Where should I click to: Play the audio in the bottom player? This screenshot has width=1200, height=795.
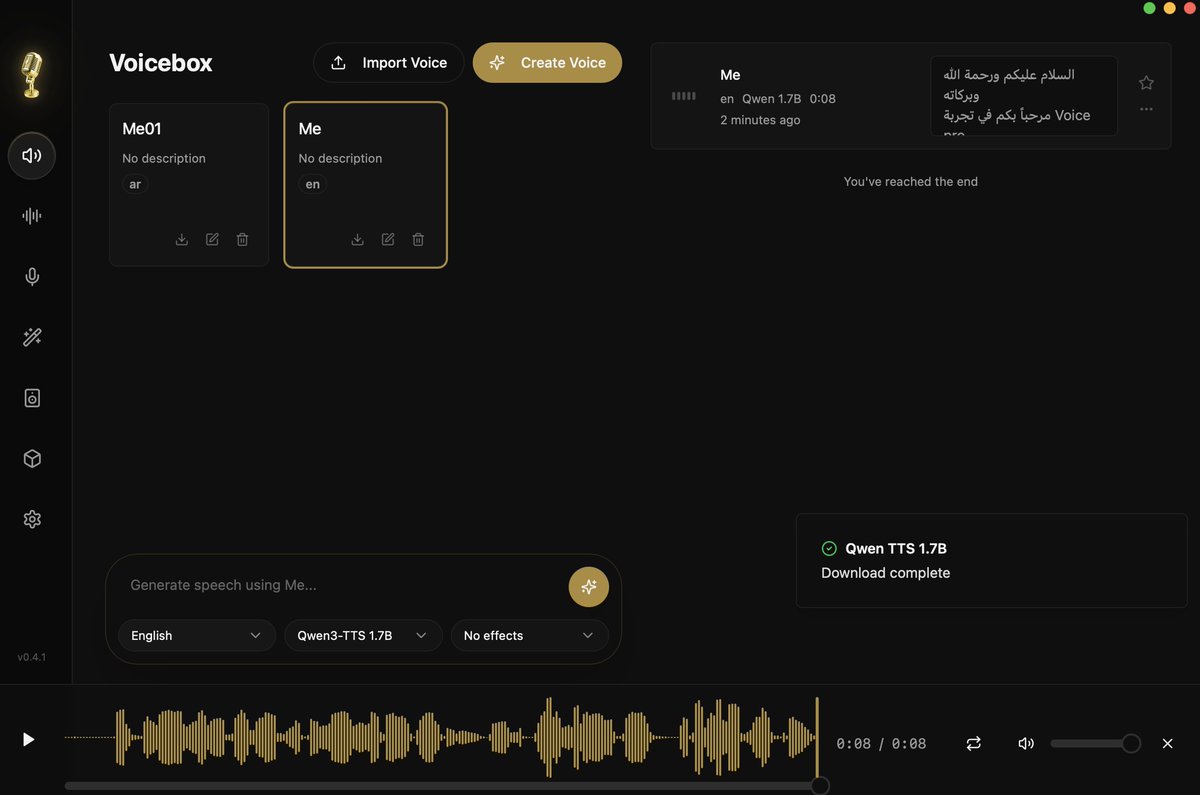pyautogui.click(x=29, y=740)
